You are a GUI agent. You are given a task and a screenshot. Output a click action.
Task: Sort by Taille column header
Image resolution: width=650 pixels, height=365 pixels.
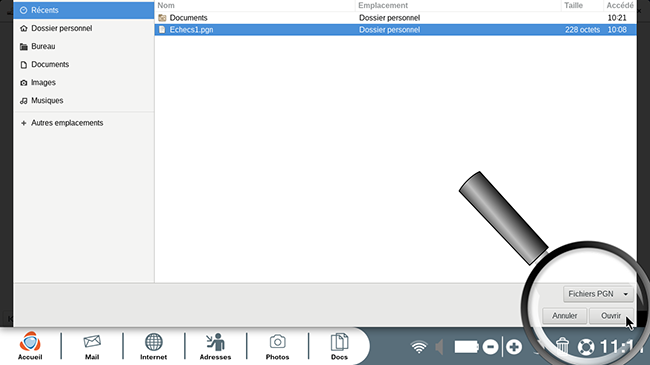pos(582,5)
